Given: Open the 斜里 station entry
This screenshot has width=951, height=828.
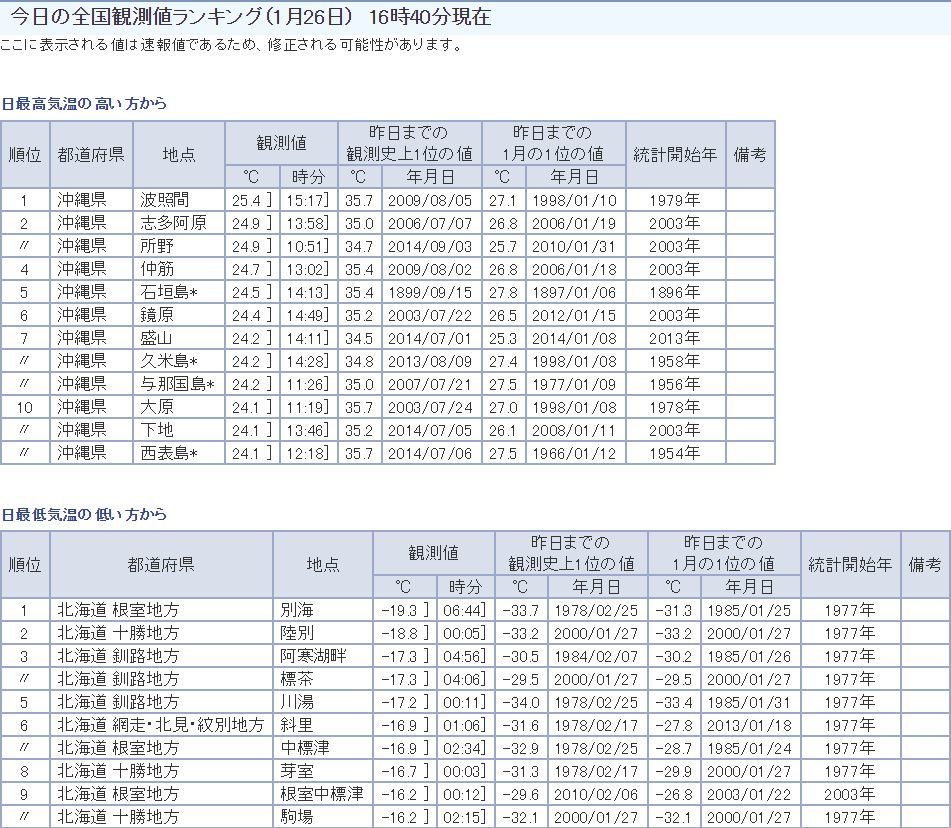Looking at the screenshot, I should (x=298, y=724).
